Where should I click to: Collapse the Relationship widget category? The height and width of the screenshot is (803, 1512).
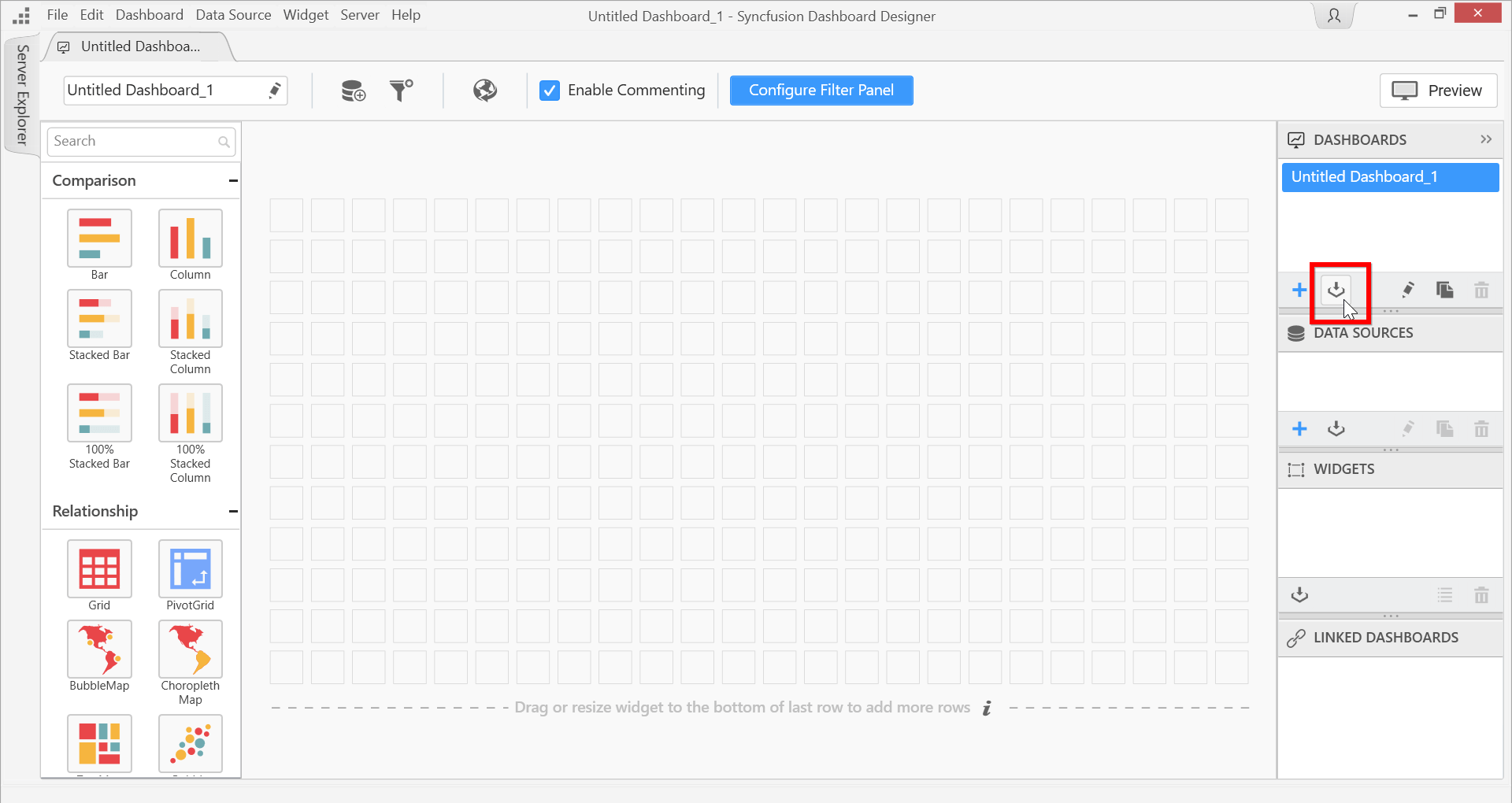tap(233, 512)
